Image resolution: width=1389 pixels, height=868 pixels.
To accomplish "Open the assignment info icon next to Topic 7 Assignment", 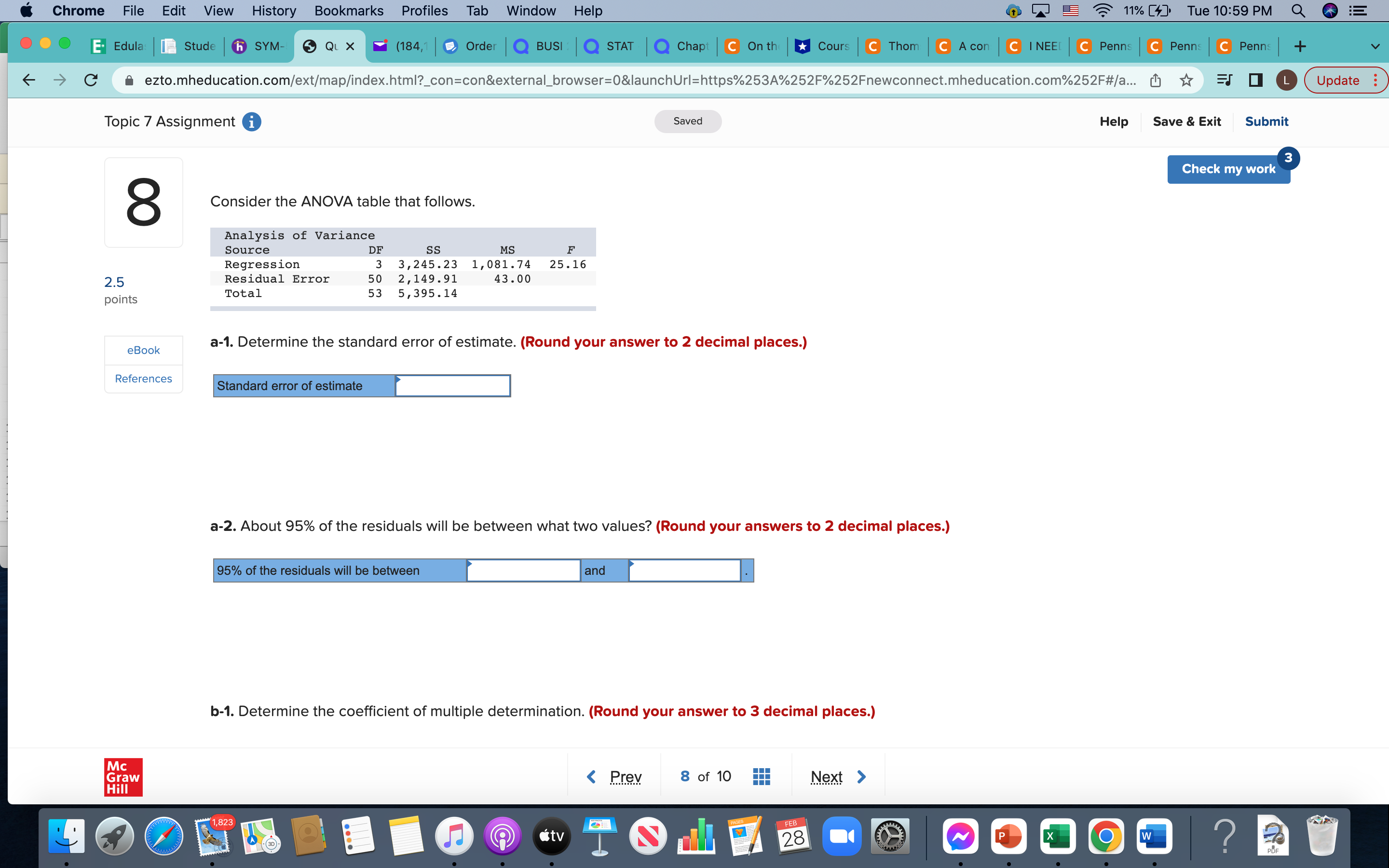I will pos(251,121).
